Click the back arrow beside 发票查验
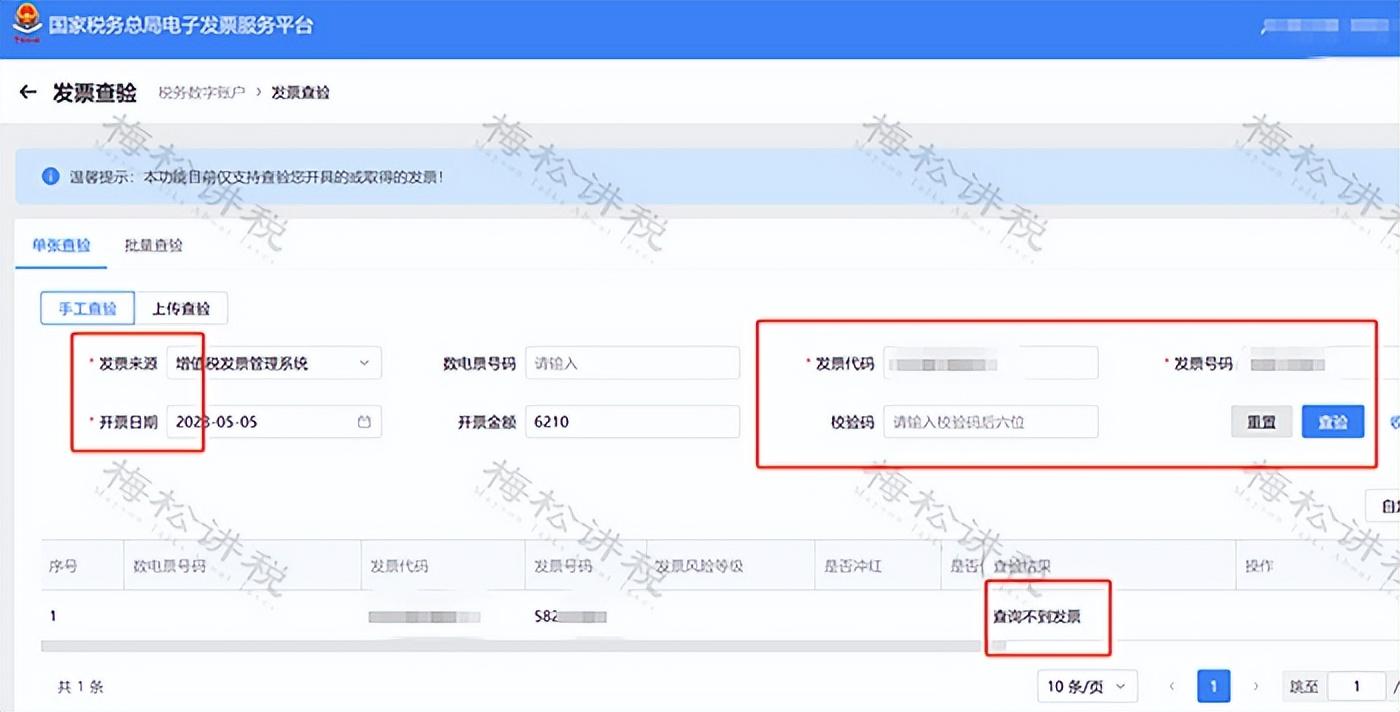Viewport: 1400px width, 712px height. click(x=28, y=92)
